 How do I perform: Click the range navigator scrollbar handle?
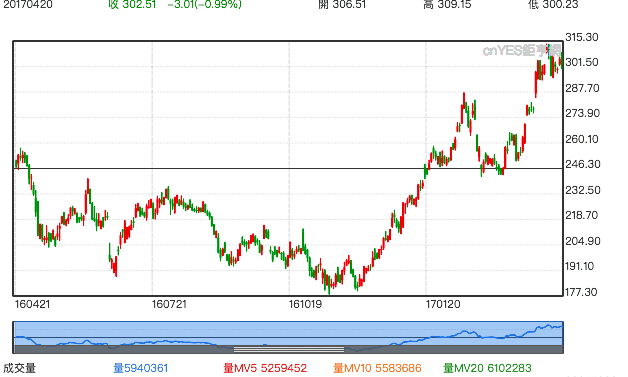[289, 350]
